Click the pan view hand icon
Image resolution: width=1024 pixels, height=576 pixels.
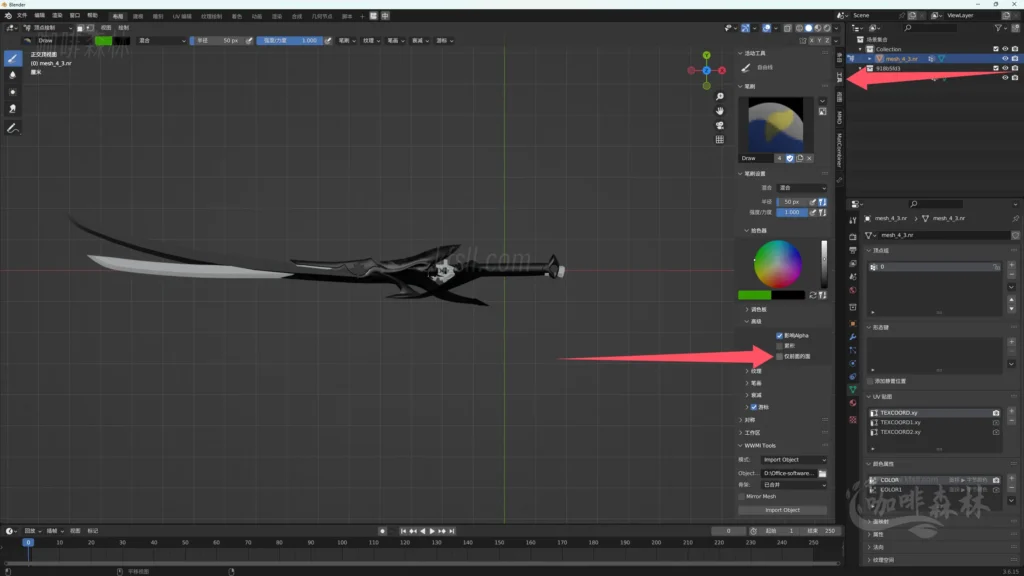click(719, 110)
